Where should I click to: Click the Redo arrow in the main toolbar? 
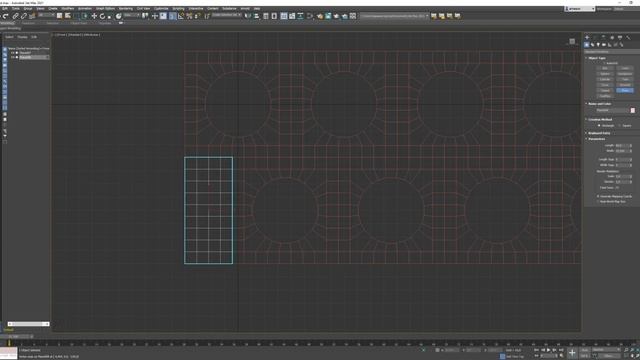coord(5,16)
